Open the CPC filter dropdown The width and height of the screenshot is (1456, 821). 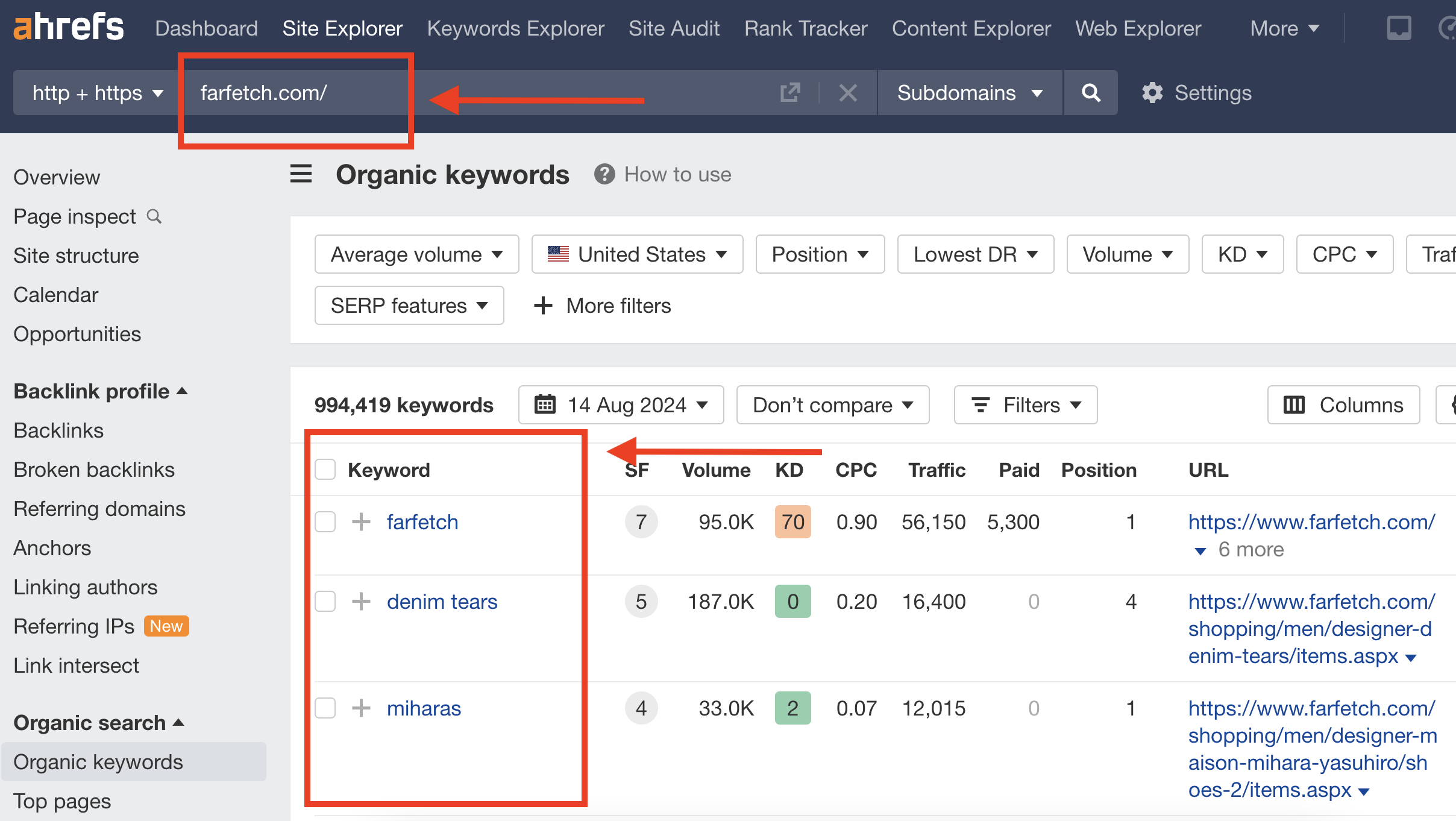pyautogui.click(x=1345, y=254)
